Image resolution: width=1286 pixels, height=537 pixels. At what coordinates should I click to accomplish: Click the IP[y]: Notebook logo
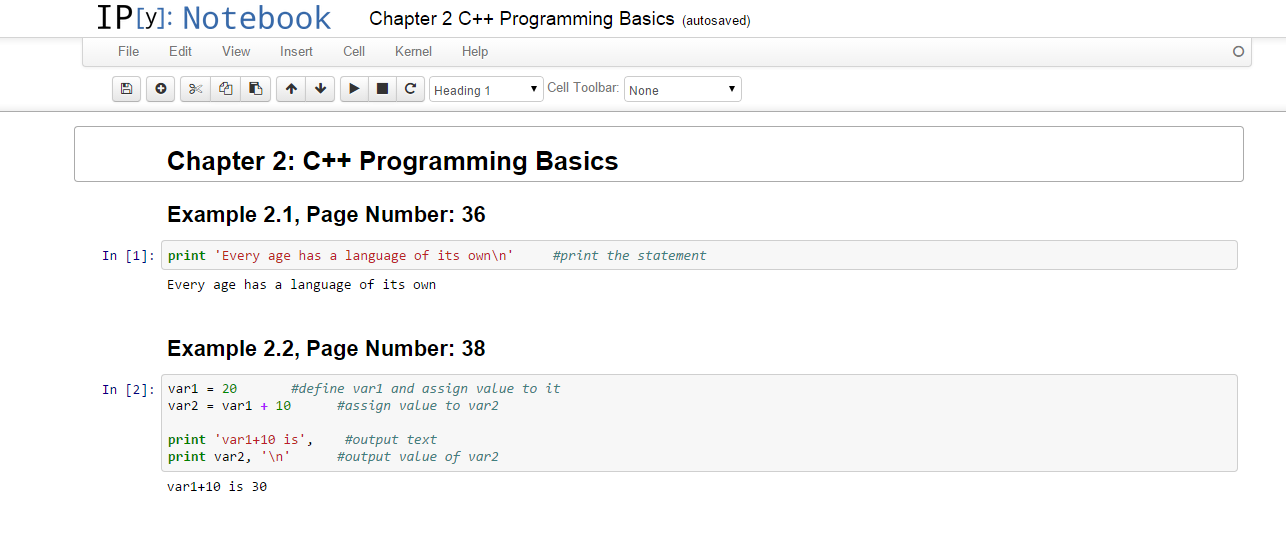[x=214, y=18]
